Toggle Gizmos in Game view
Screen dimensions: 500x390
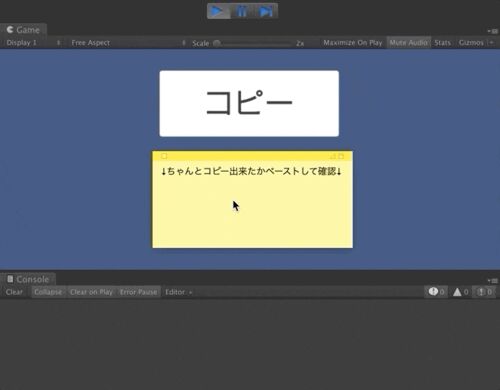(471, 43)
